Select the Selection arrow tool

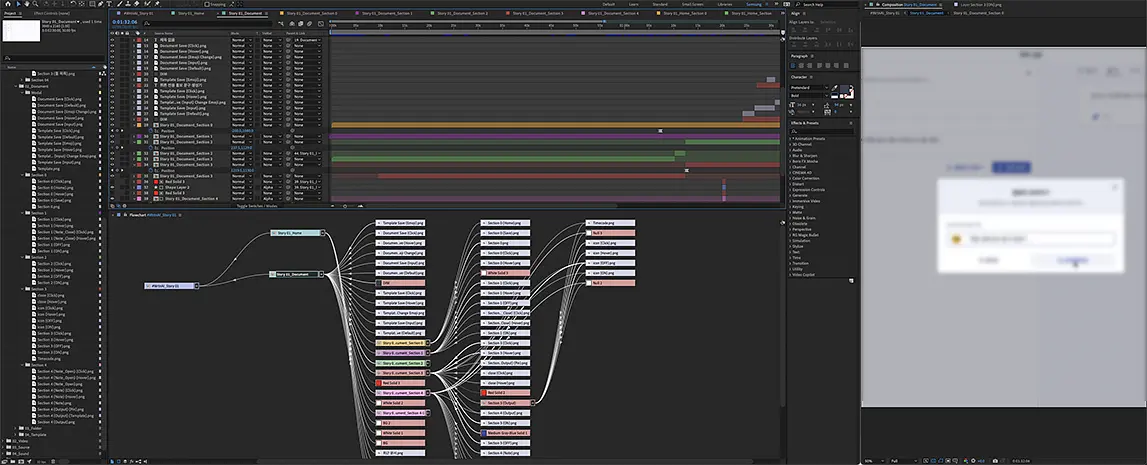click(x=18, y=4)
